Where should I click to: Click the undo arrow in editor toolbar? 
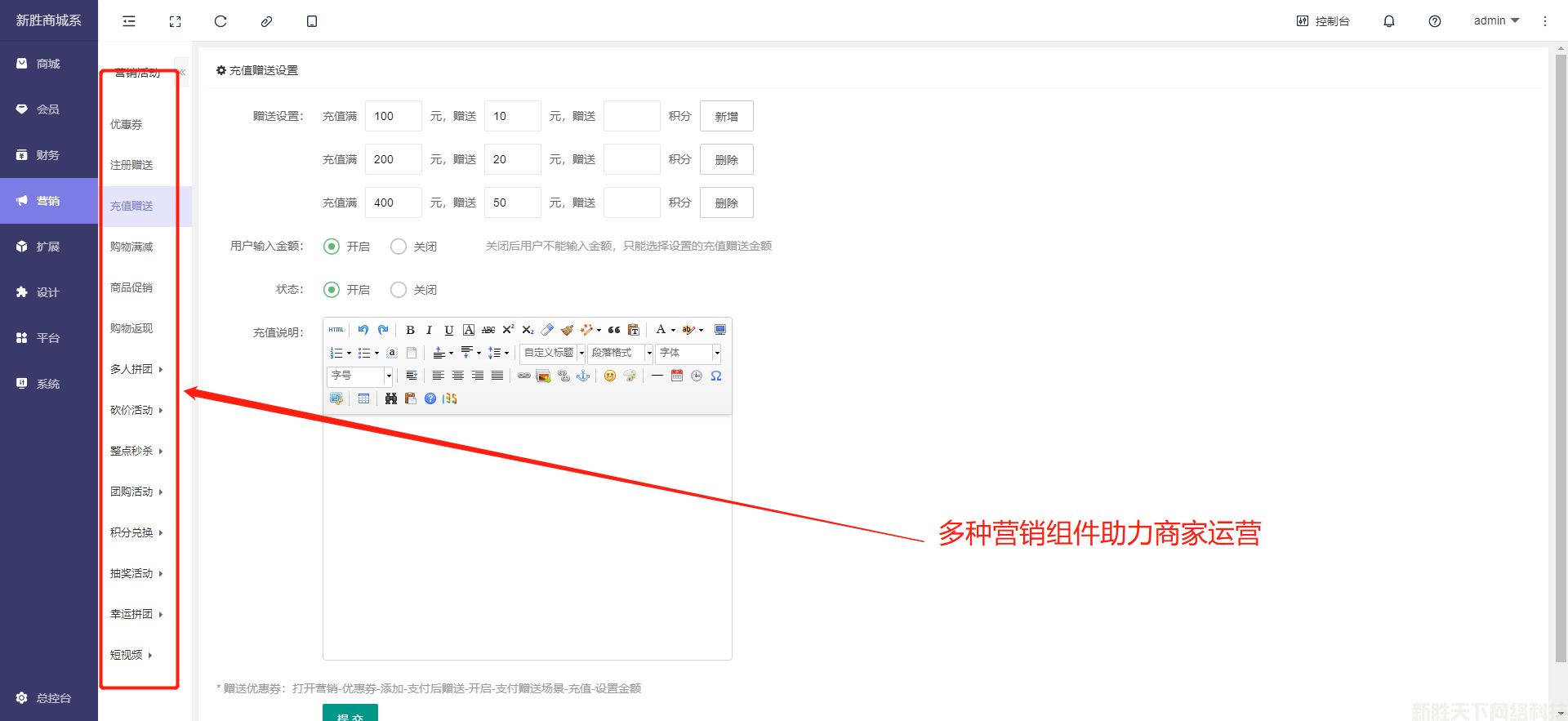tap(363, 330)
